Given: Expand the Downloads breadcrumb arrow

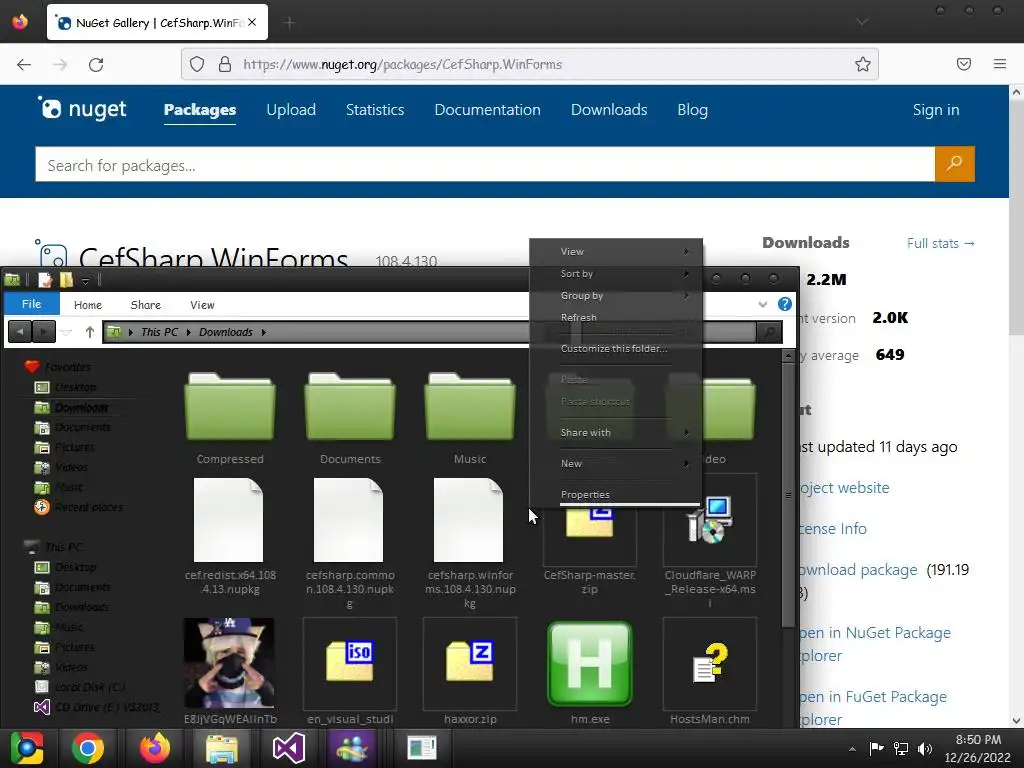Looking at the screenshot, I should pyautogui.click(x=264, y=332).
